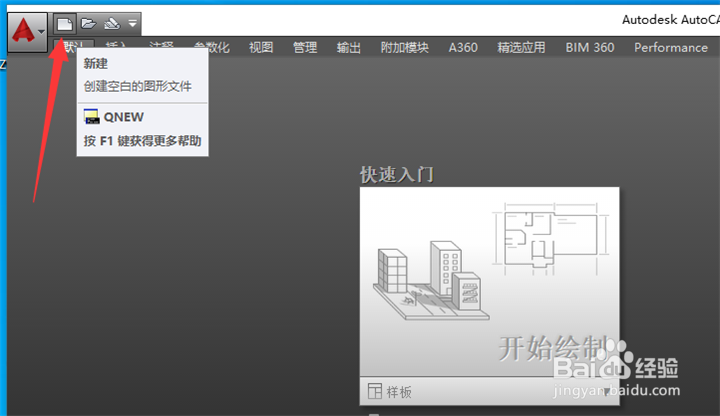Switch to the 视图 ribbon tab

(261, 47)
